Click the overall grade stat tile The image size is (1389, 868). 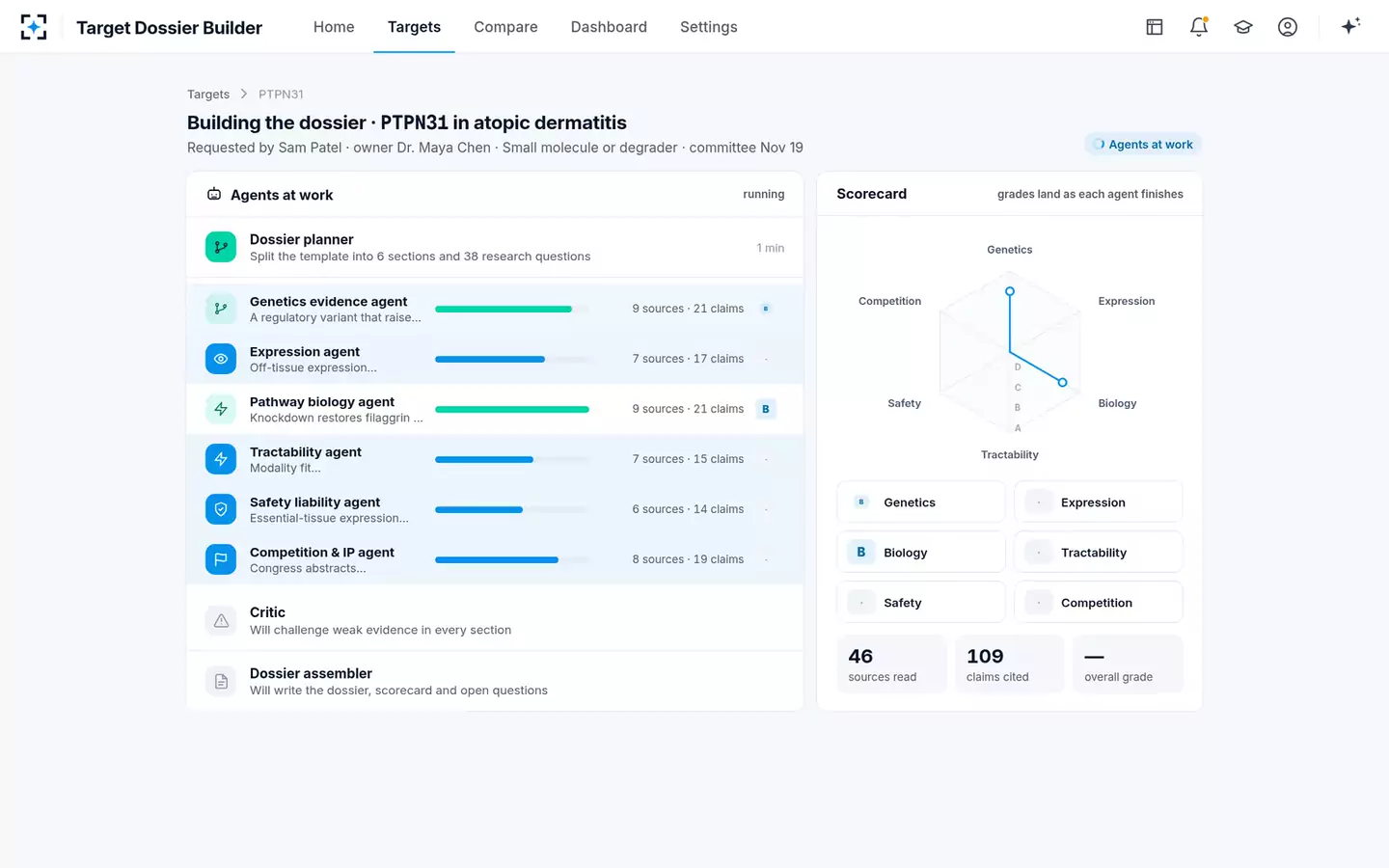1128,664
